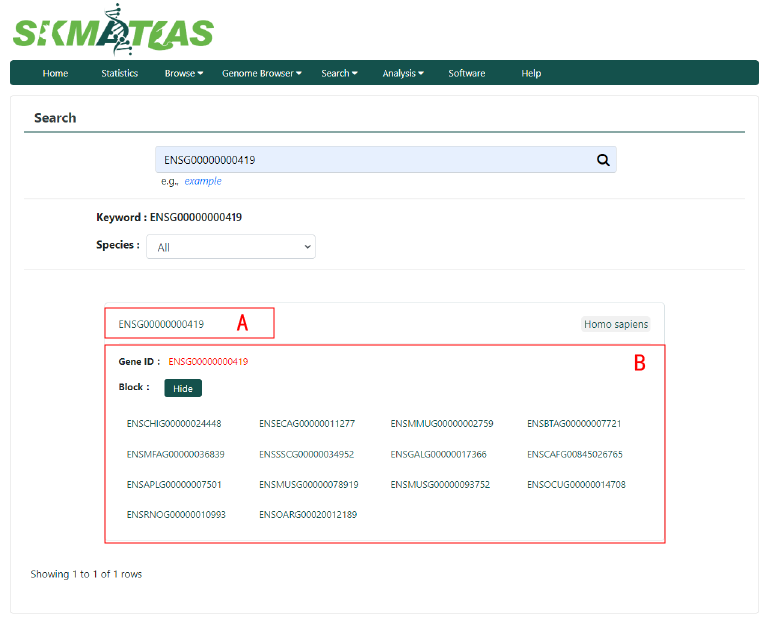Click the Search page heading

point(55,118)
